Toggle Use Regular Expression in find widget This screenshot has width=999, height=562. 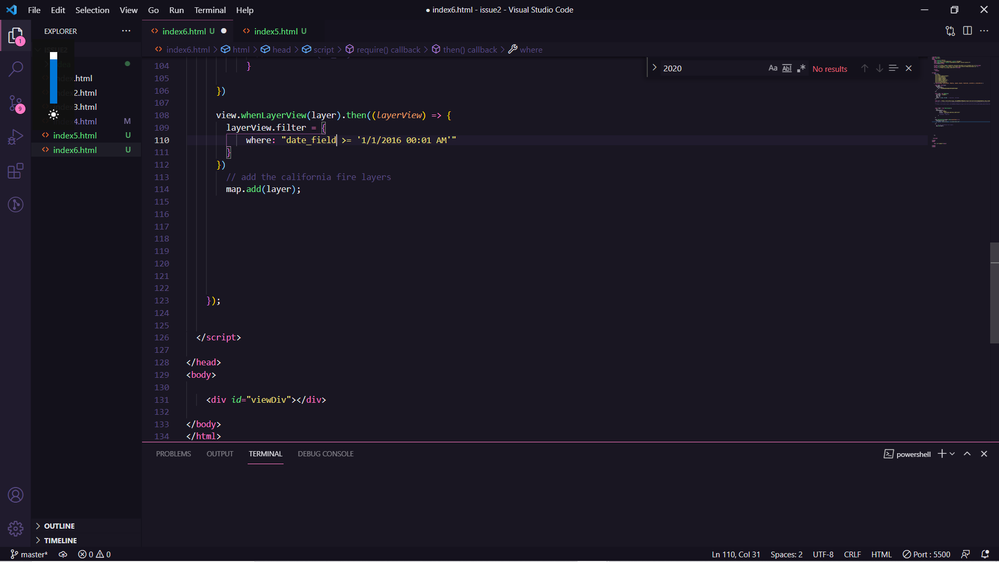click(801, 68)
